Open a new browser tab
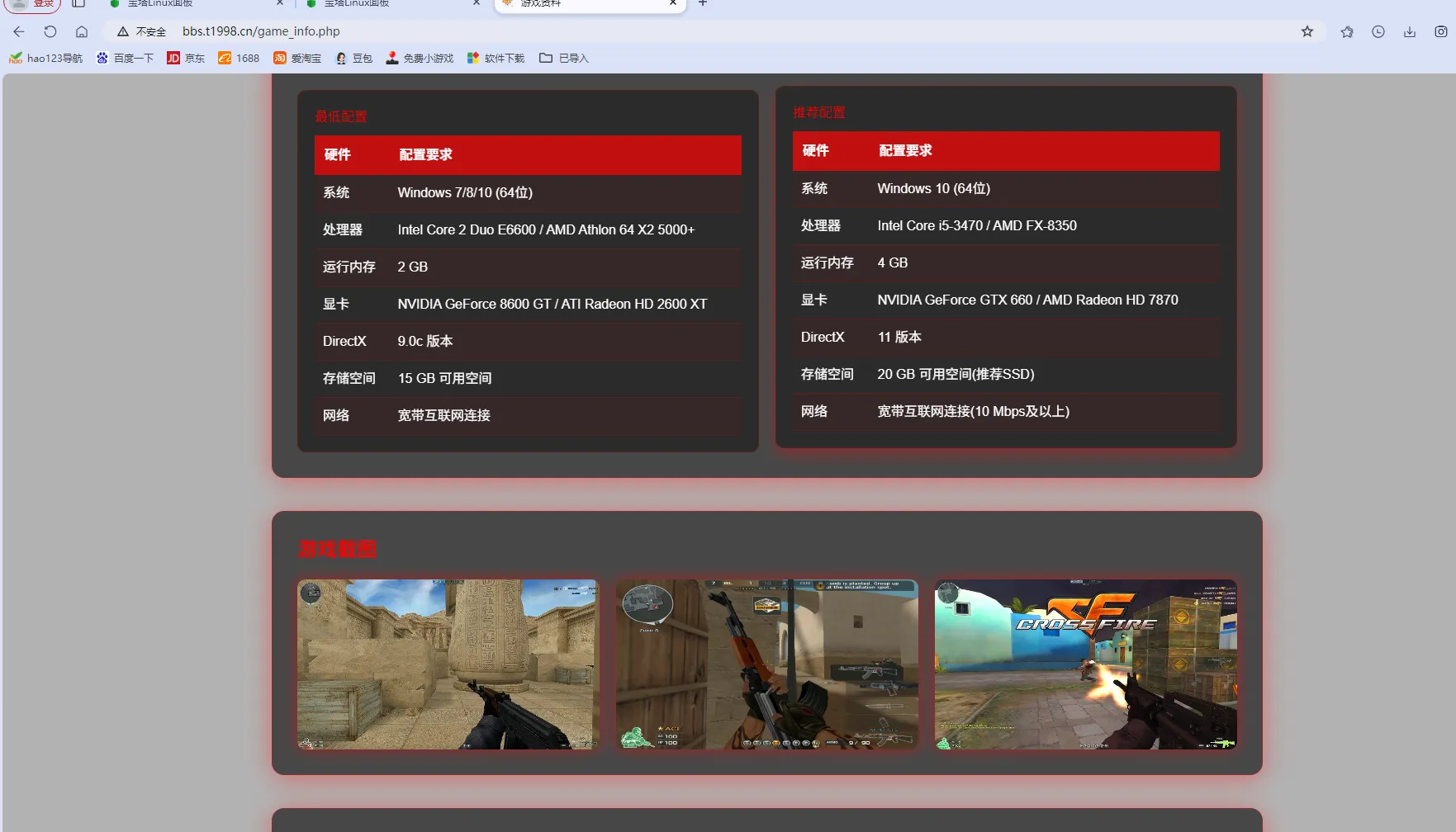1456x832 pixels. [x=703, y=3]
